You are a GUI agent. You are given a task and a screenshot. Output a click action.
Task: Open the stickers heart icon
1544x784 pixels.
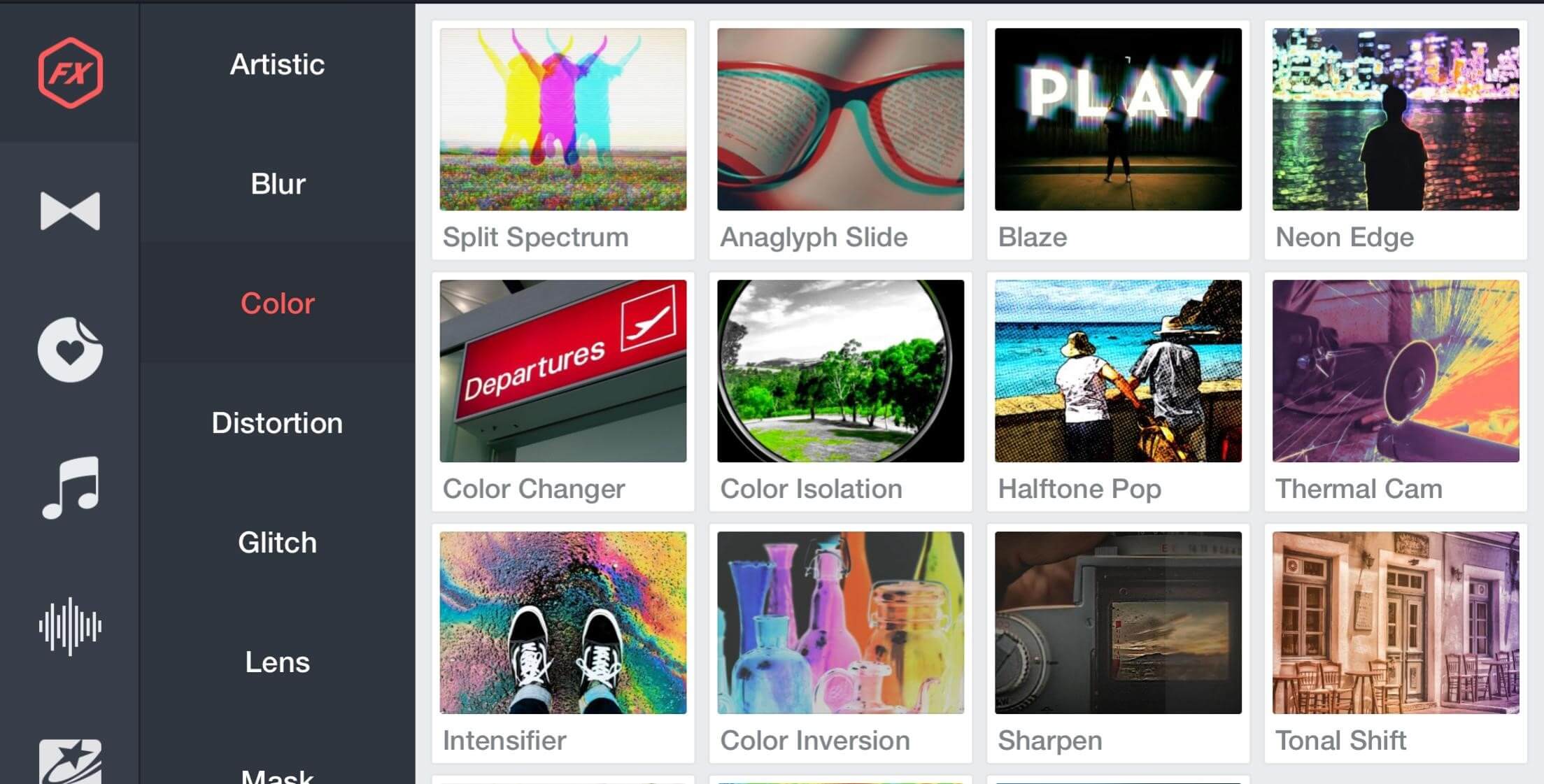pyautogui.click(x=70, y=349)
